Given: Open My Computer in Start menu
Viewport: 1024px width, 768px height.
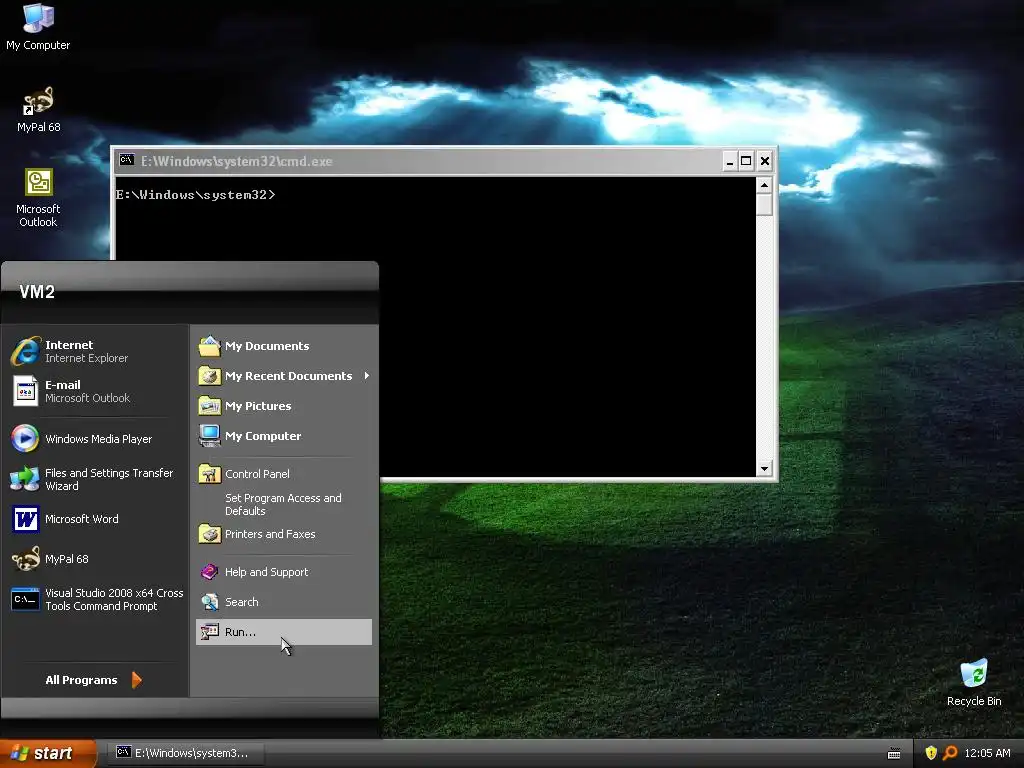Looking at the screenshot, I should [x=284, y=436].
